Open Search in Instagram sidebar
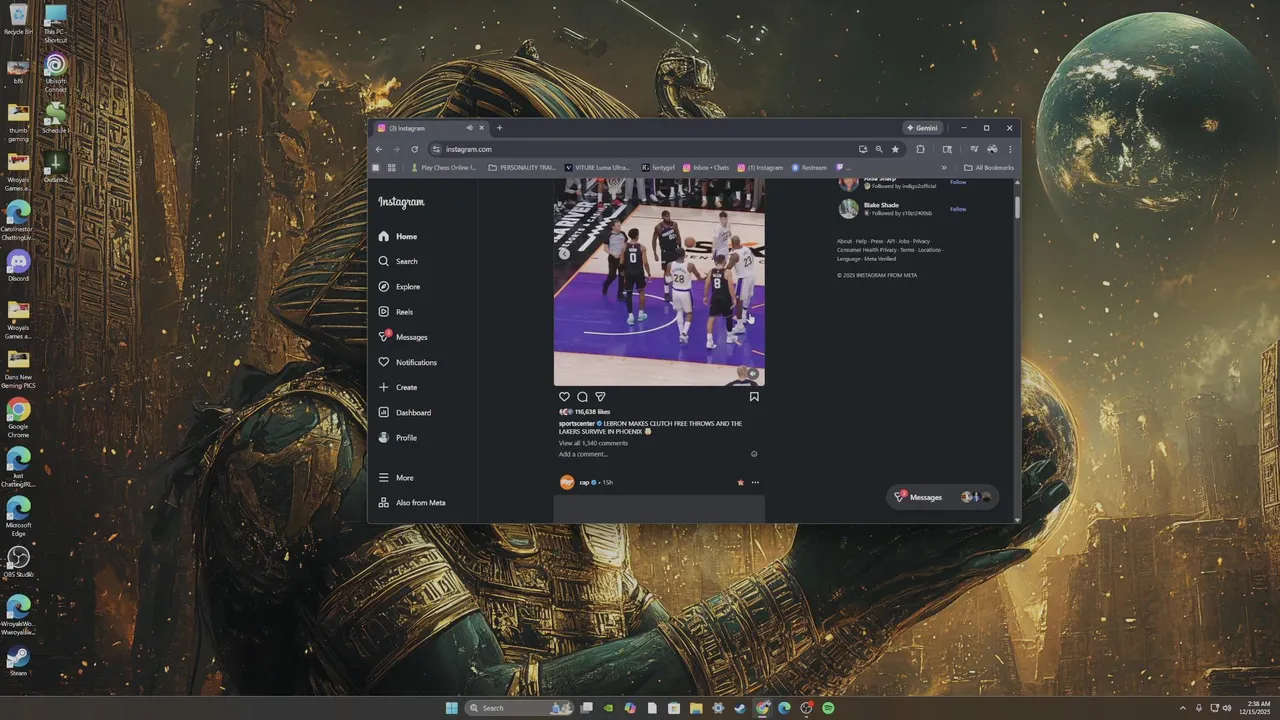Image resolution: width=1280 pixels, height=720 pixels. [x=398, y=262]
